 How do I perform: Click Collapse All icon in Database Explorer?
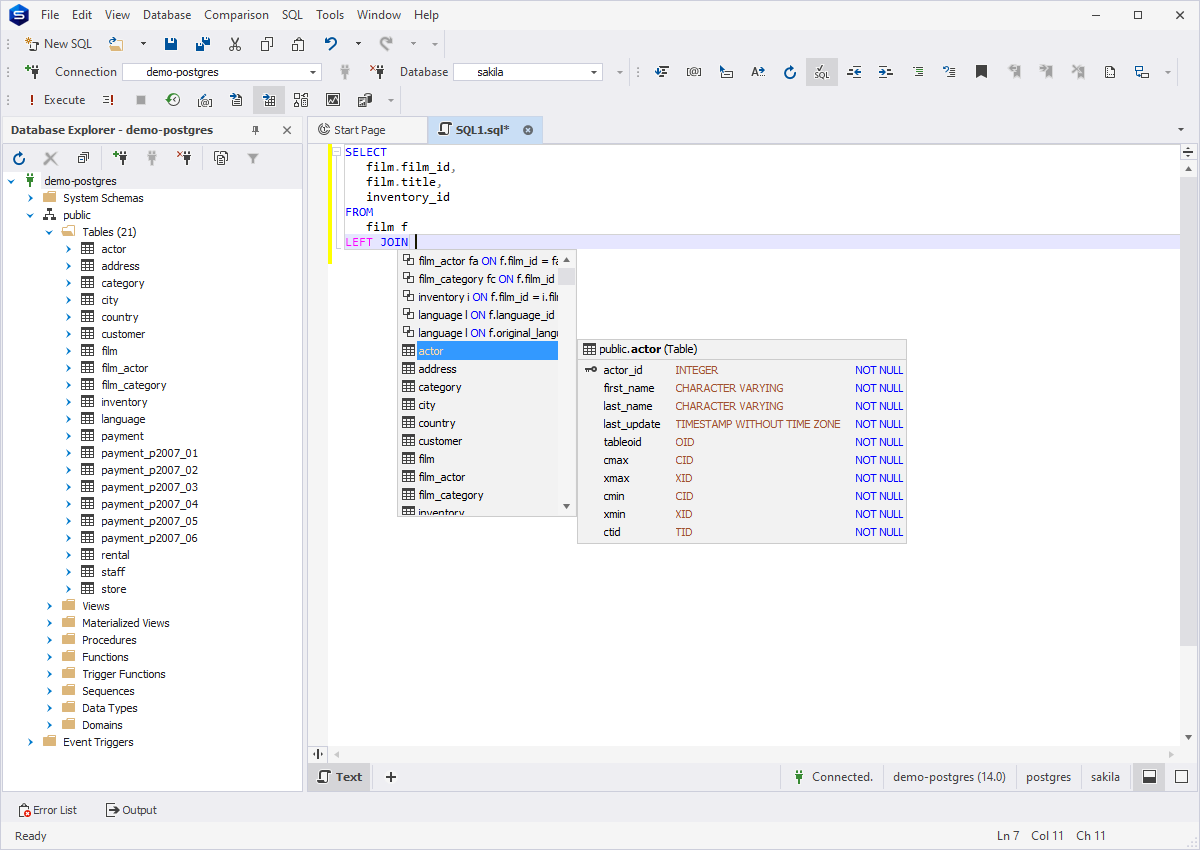click(83, 158)
